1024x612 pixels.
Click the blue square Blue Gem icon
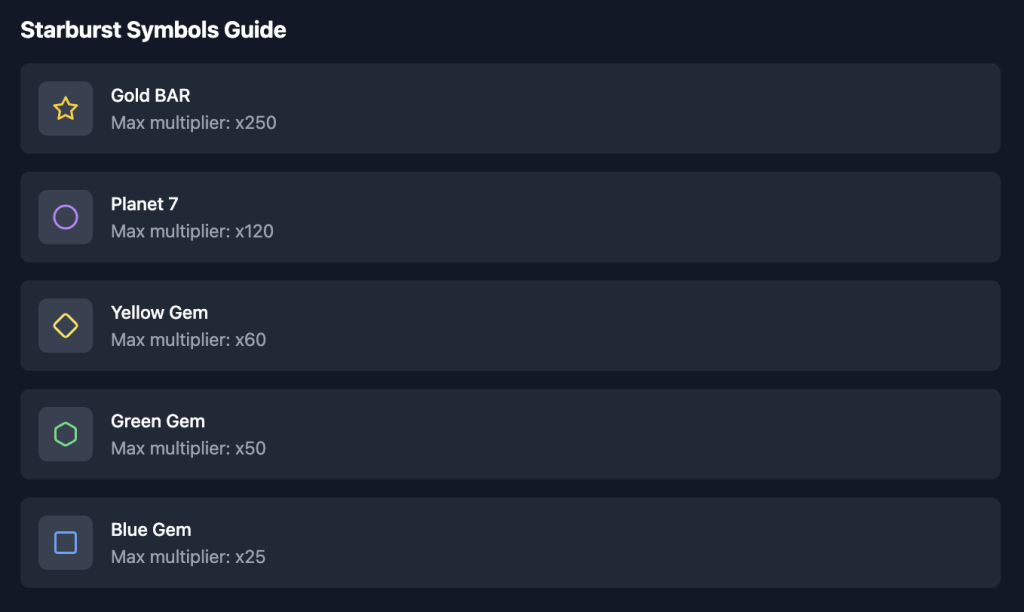coord(65,542)
